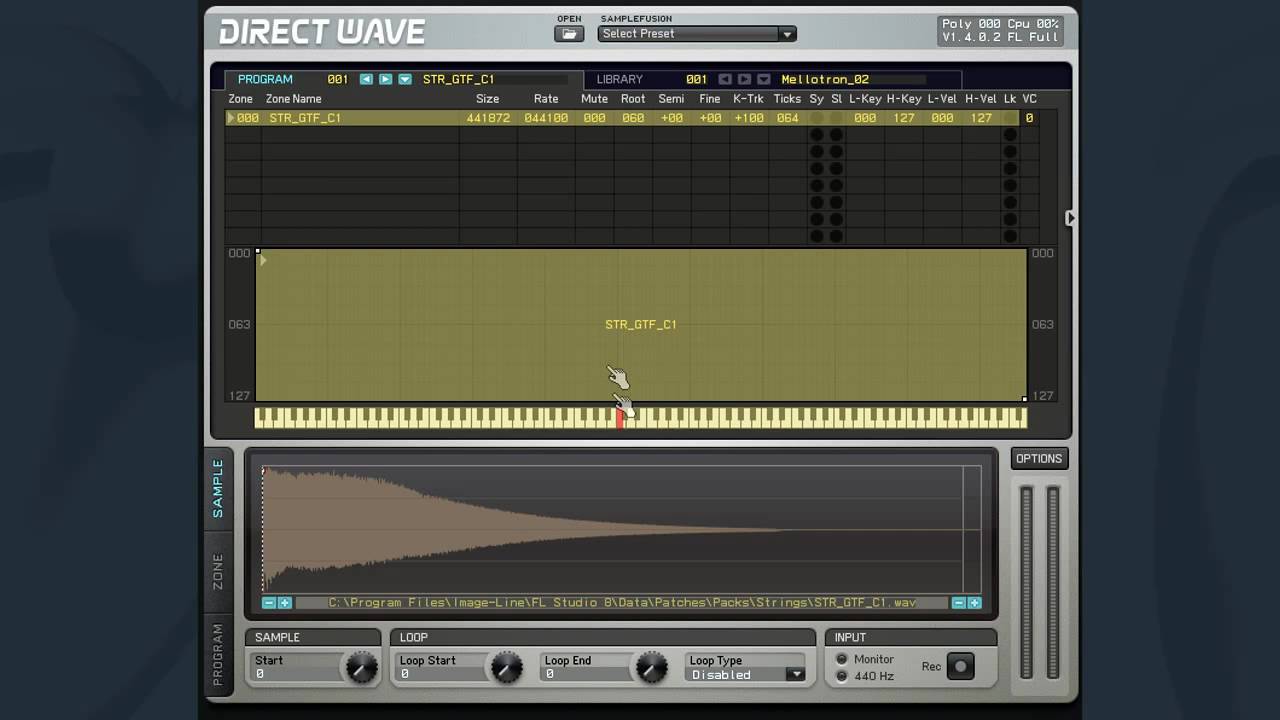Click the sample waveform display

pyautogui.click(x=622, y=529)
